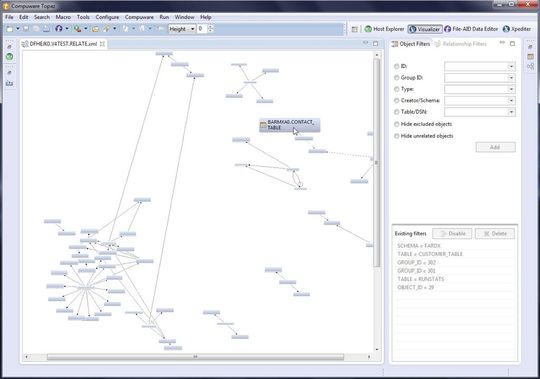Click the Save toolbar icon
This screenshot has height=379, width=540.
pos(26,29)
